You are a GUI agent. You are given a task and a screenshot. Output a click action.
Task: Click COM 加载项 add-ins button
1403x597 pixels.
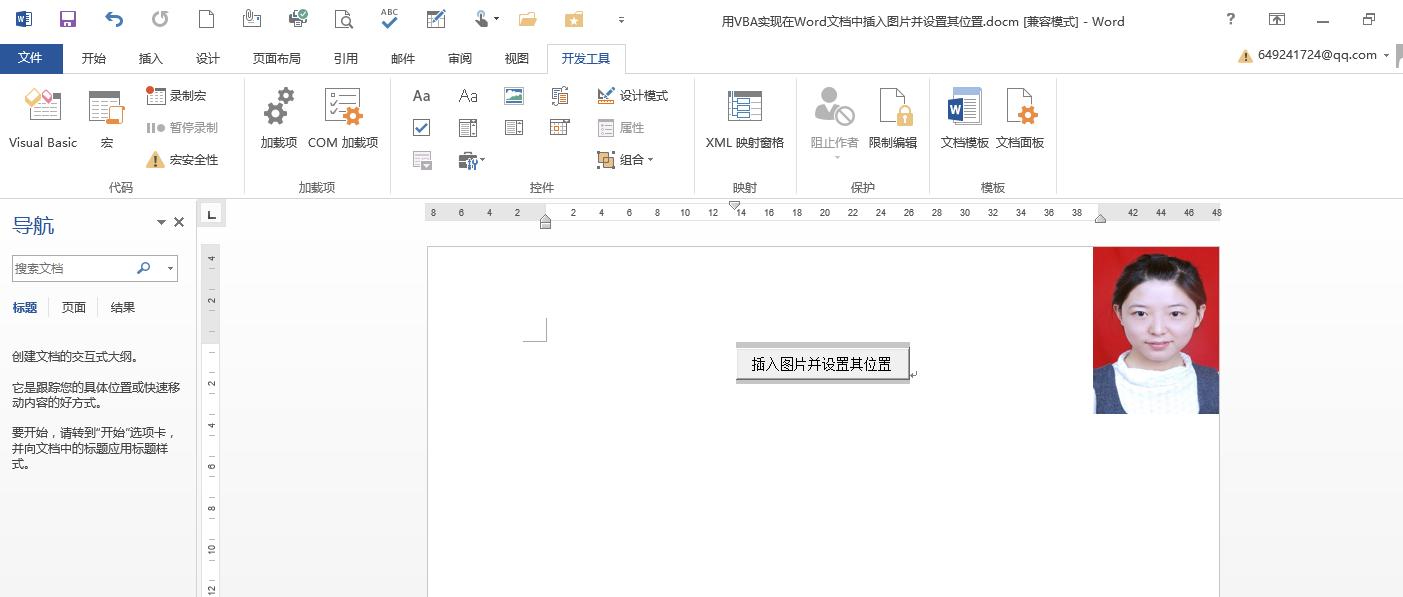(x=343, y=117)
